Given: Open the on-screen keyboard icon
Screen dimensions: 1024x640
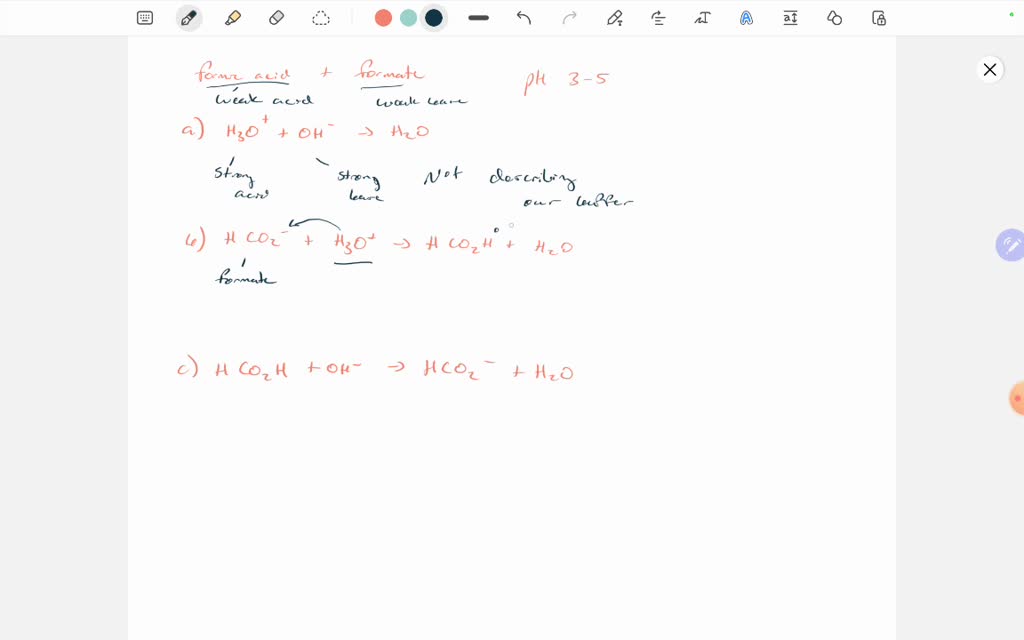Looking at the screenshot, I should [x=145, y=17].
